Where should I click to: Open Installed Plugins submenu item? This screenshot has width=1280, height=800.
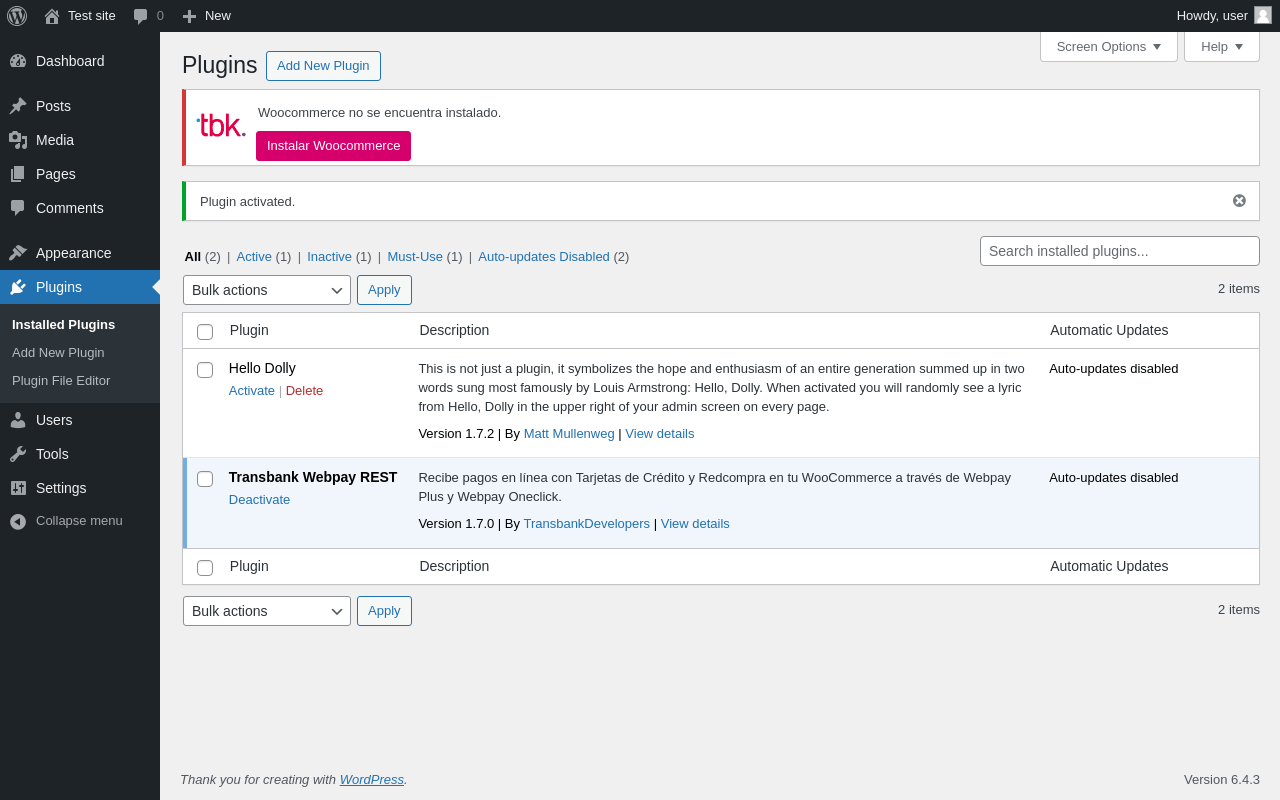(63, 325)
